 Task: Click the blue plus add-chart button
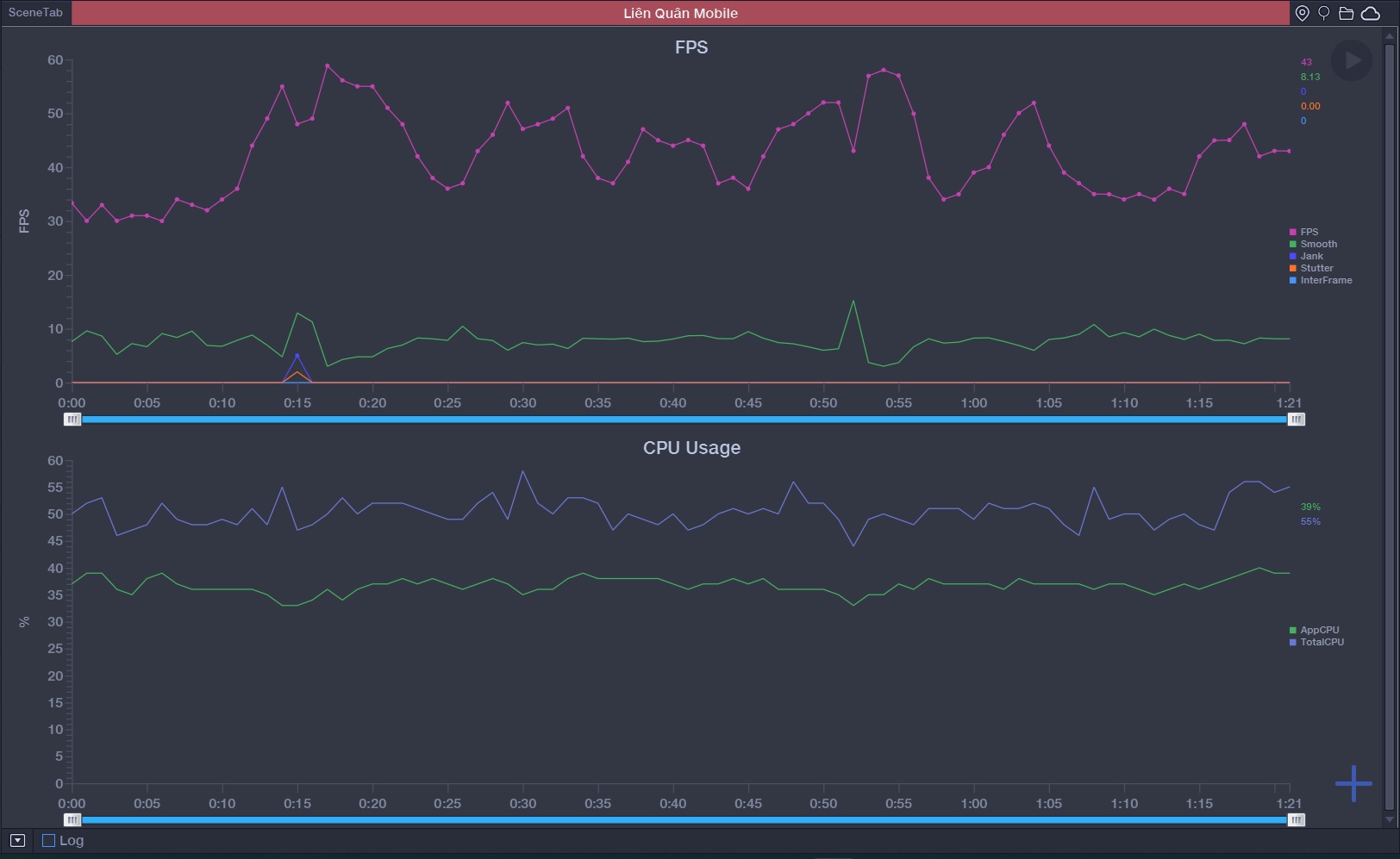point(1353,783)
